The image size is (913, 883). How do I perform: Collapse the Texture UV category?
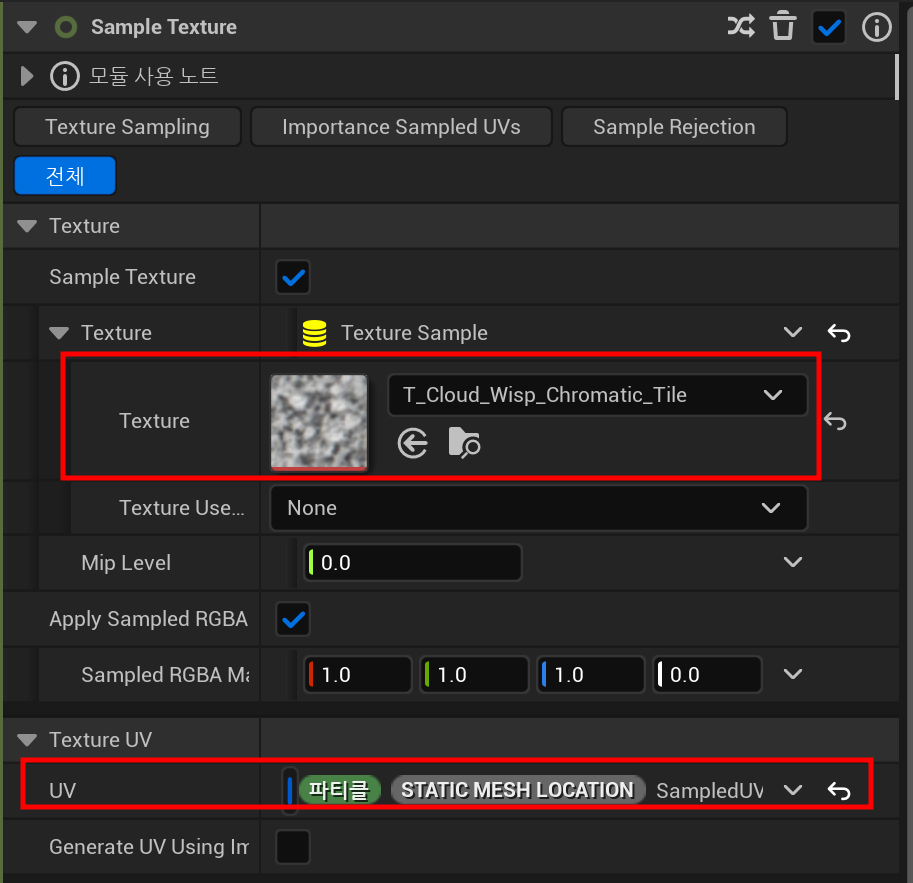coord(27,740)
